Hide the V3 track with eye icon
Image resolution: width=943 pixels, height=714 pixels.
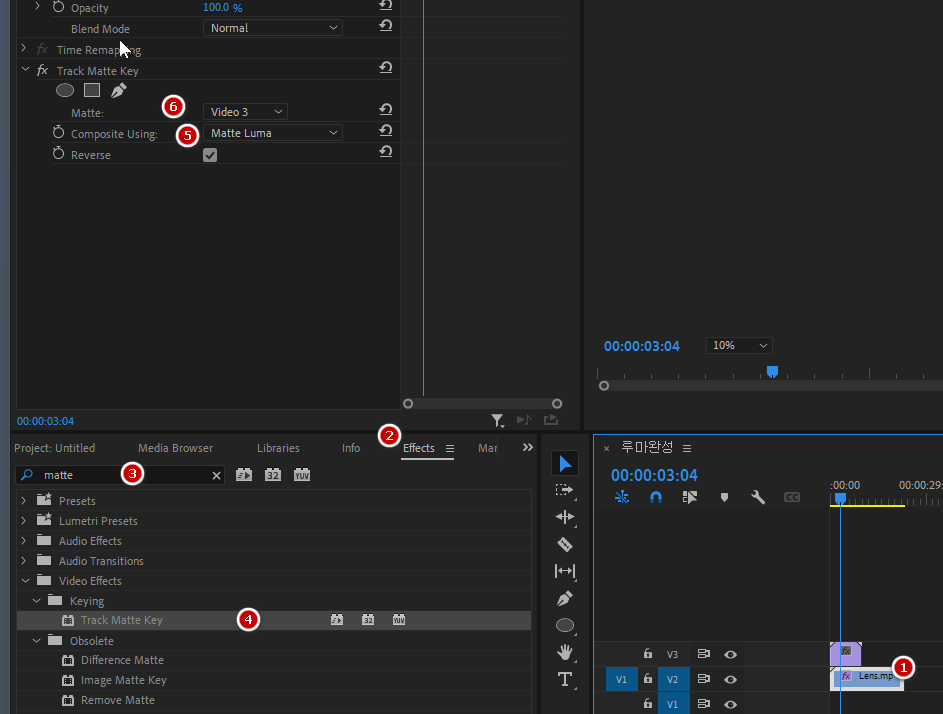click(x=731, y=654)
